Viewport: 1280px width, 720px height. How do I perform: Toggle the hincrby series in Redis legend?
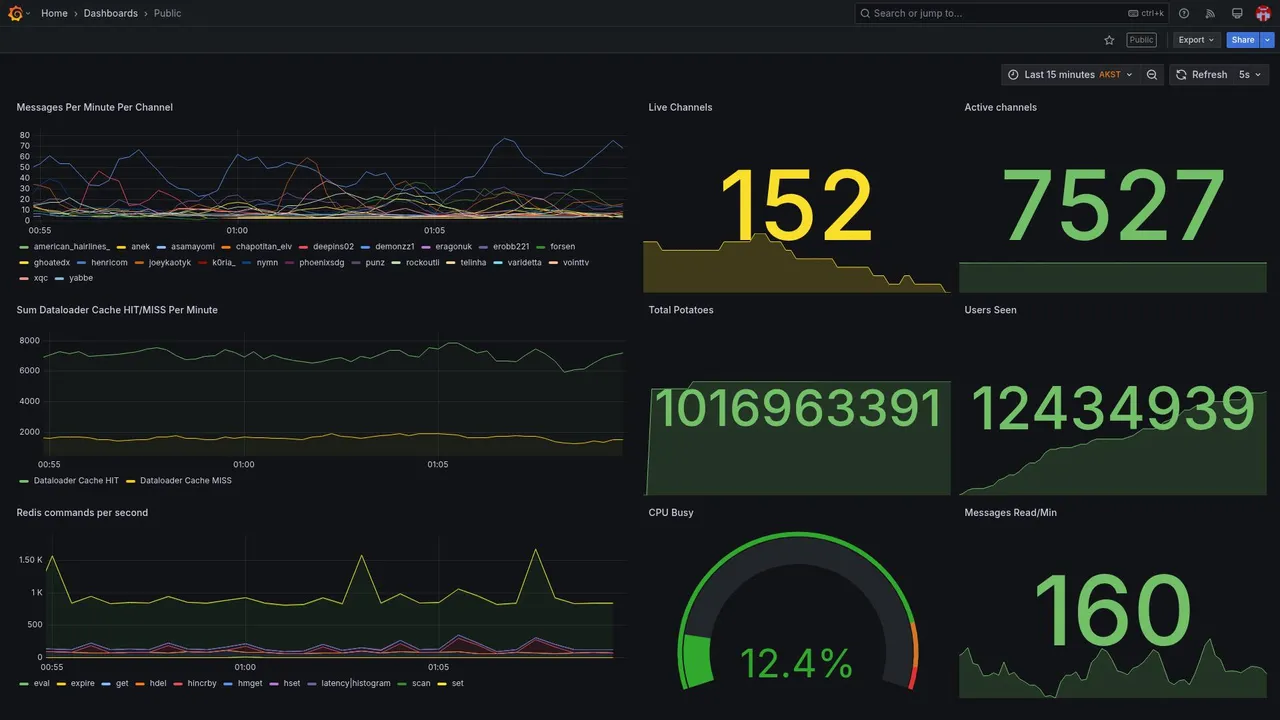pyautogui.click(x=195, y=684)
